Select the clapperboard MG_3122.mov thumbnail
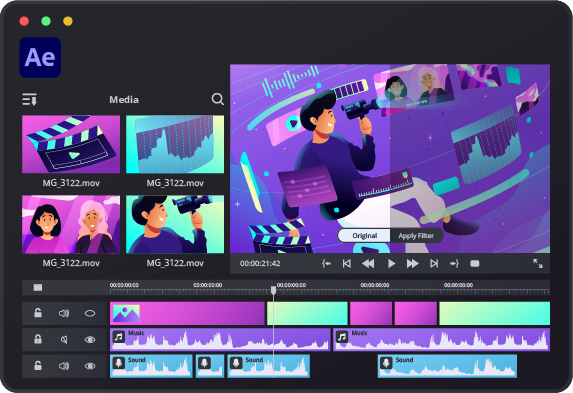The height and width of the screenshot is (393, 573). (71, 144)
